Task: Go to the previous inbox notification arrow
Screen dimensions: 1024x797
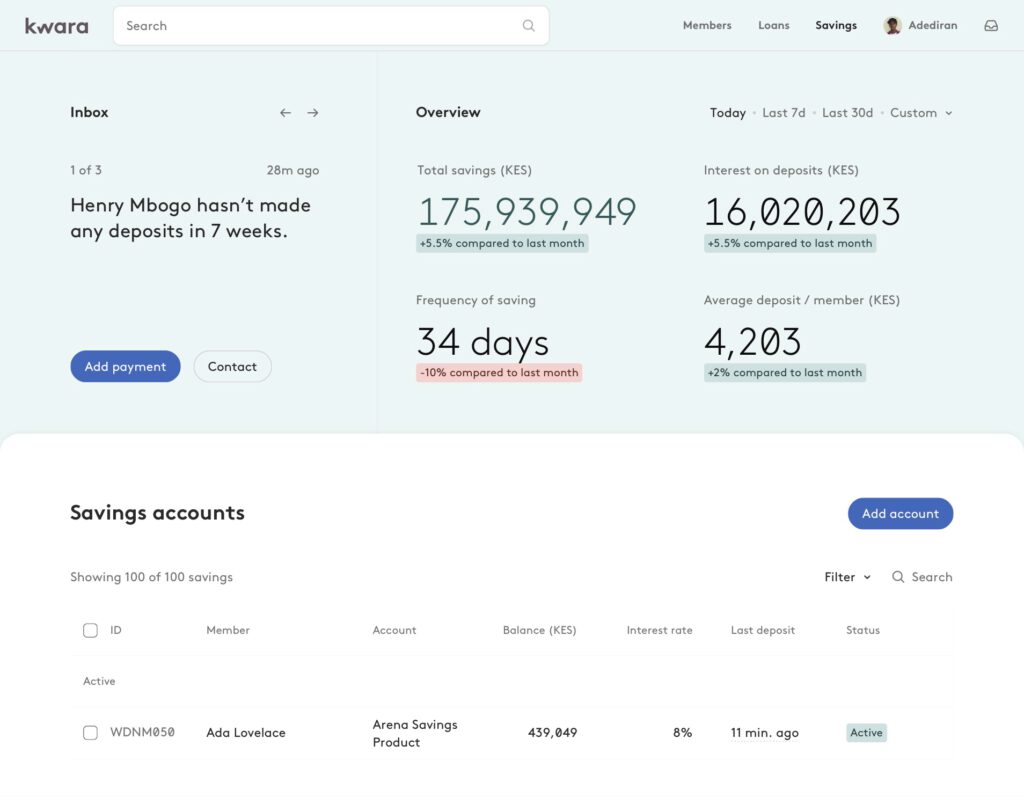Action: pyautogui.click(x=285, y=113)
